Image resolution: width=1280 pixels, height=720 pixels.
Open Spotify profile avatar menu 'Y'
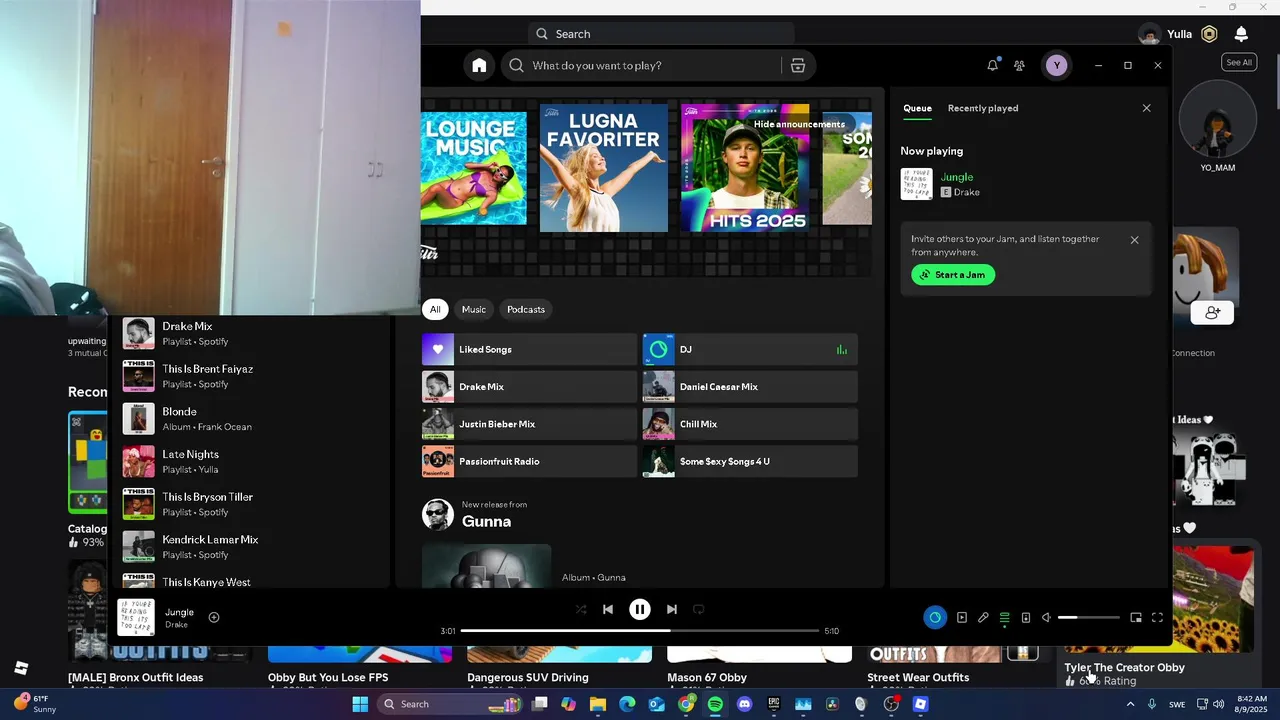coord(1056,65)
